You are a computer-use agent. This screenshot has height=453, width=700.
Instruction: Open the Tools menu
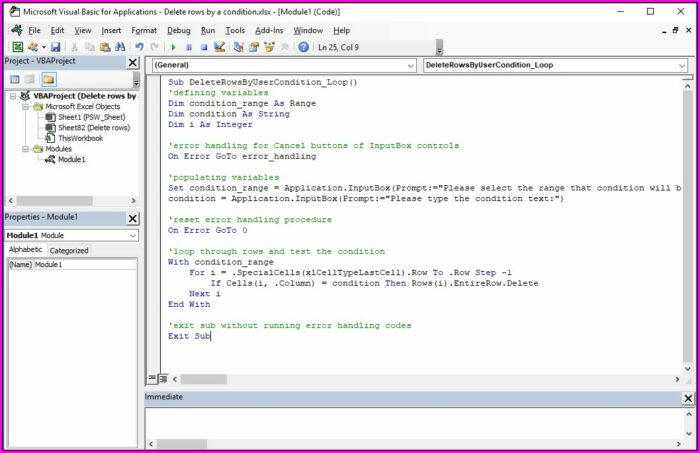pyautogui.click(x=235, y=30)
